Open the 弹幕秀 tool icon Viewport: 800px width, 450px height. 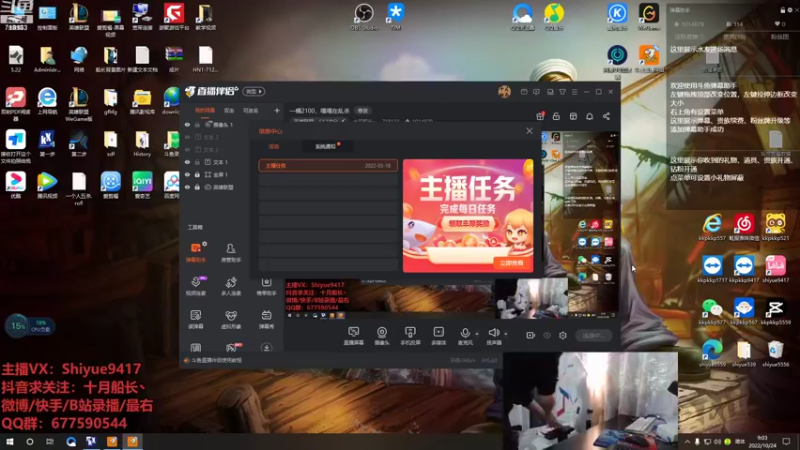[266, 319]
